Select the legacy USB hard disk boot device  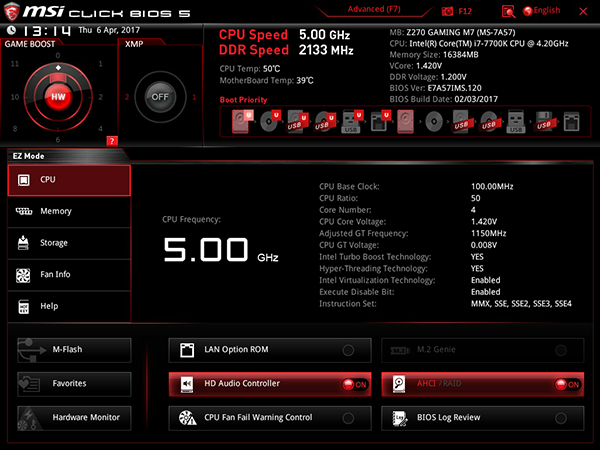pos(461,122)
